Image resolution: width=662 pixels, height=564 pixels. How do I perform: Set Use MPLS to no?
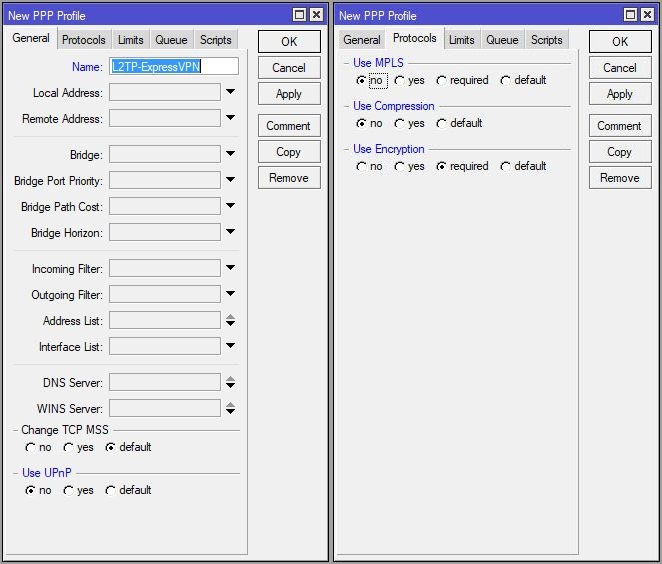371,80
